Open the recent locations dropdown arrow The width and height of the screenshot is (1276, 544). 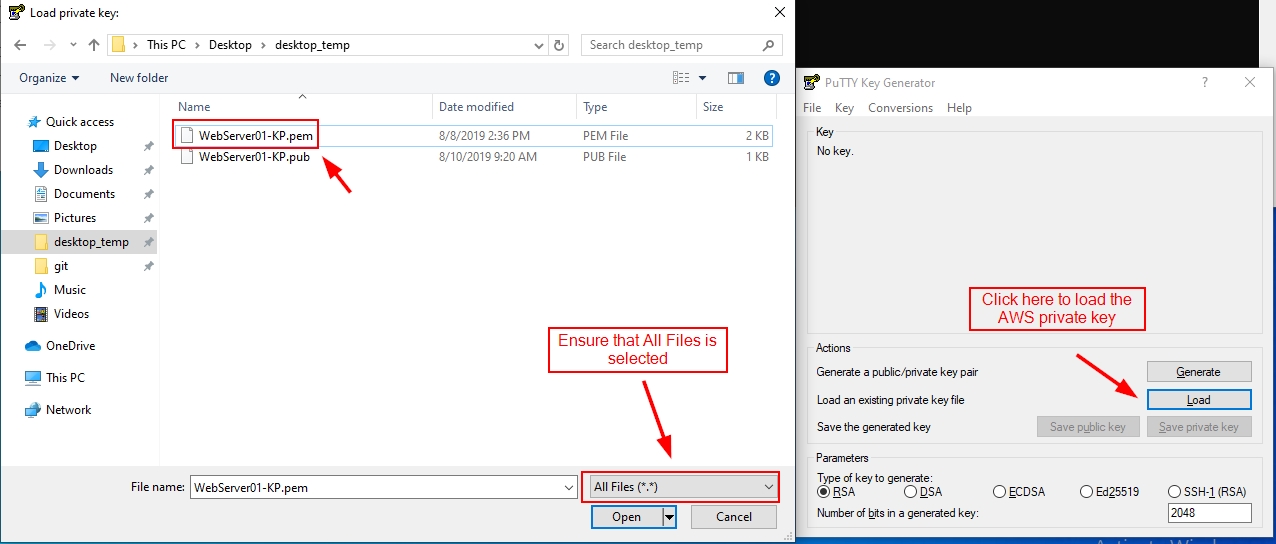pyautogui.click(x=72, y=45)
